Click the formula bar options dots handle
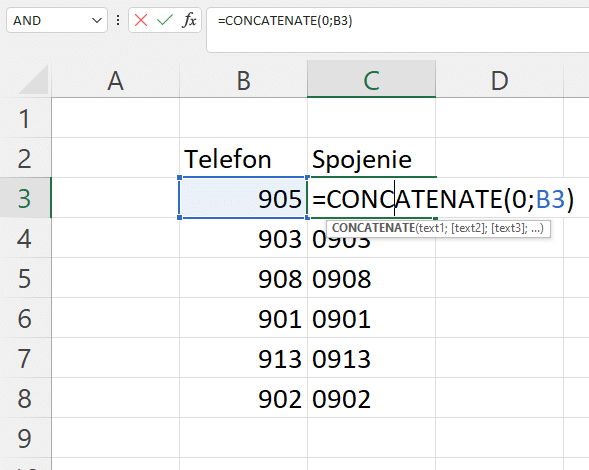The width and height of the screenshot is (589, 470). (118, 20)
